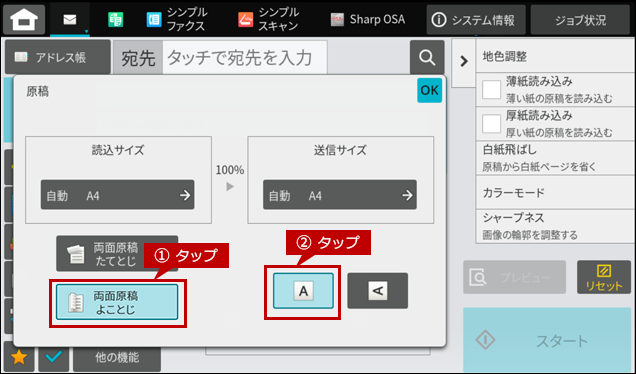Enable 厚紙読み込み checkbox

491,124
